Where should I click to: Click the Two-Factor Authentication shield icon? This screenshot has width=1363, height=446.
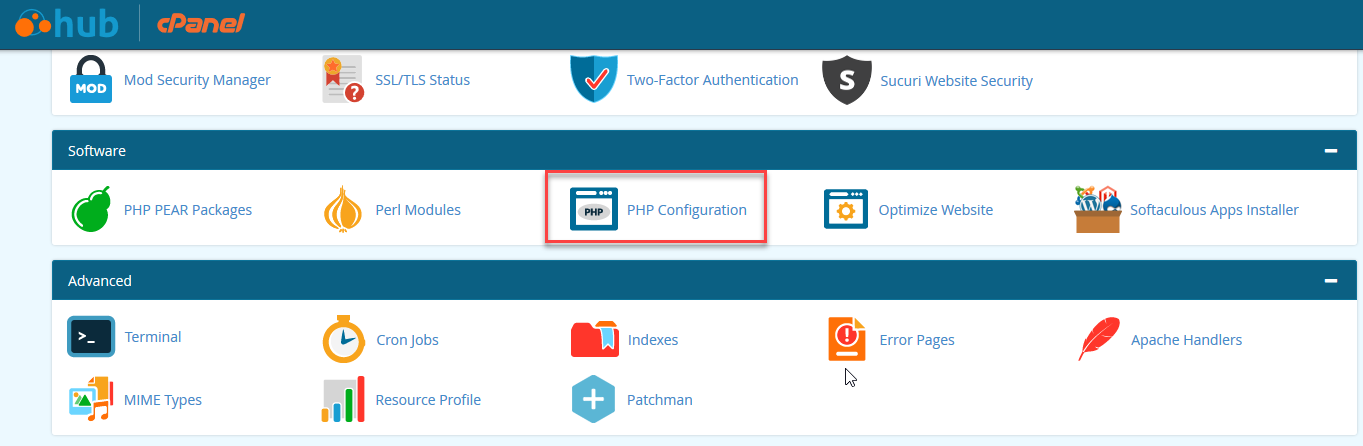[x=594, y=80]
